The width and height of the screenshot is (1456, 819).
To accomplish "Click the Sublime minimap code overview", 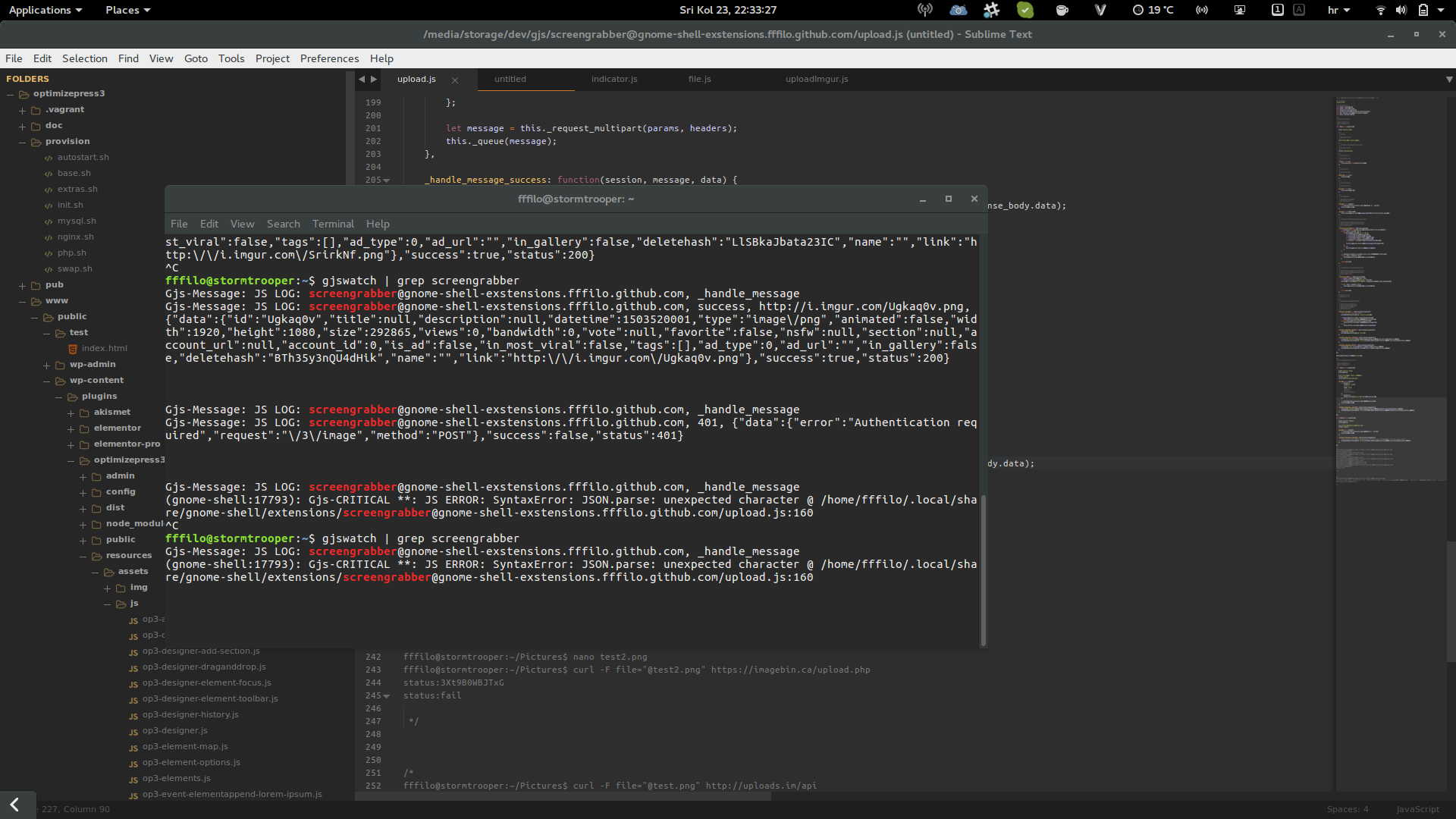I will click(1390, 288).
